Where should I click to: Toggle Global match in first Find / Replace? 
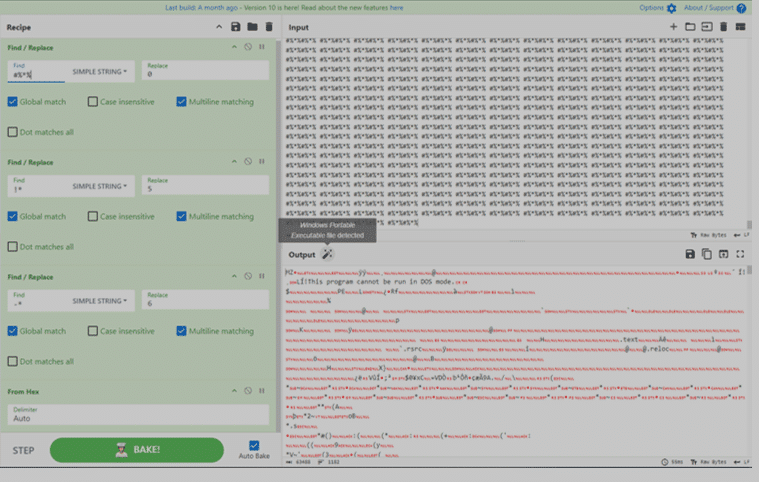(13, 102)
